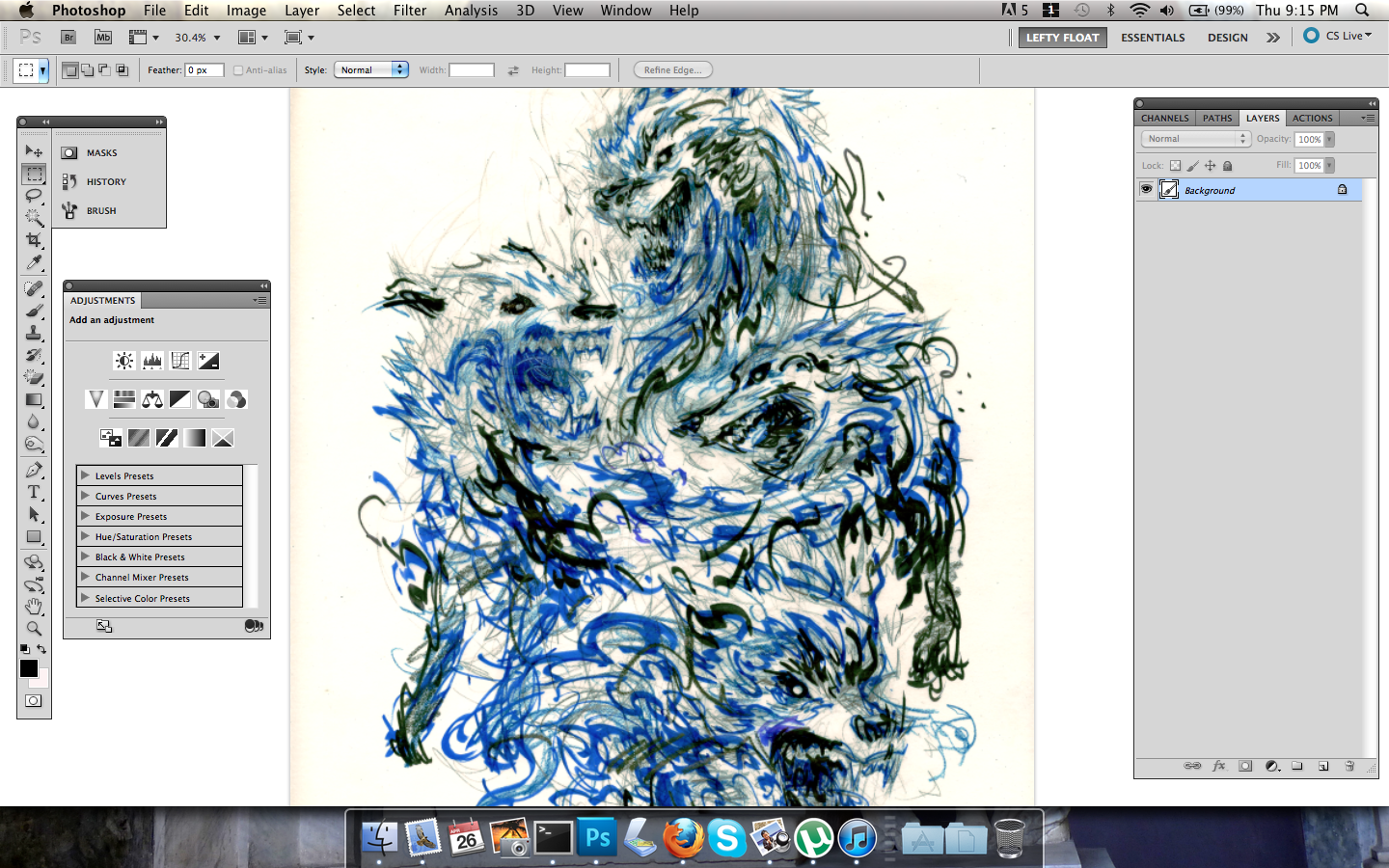Image resolution: width=1389 pixels, height=868 pixels.
Task: Add a Levels adjustment
Action: coord(152,361)
